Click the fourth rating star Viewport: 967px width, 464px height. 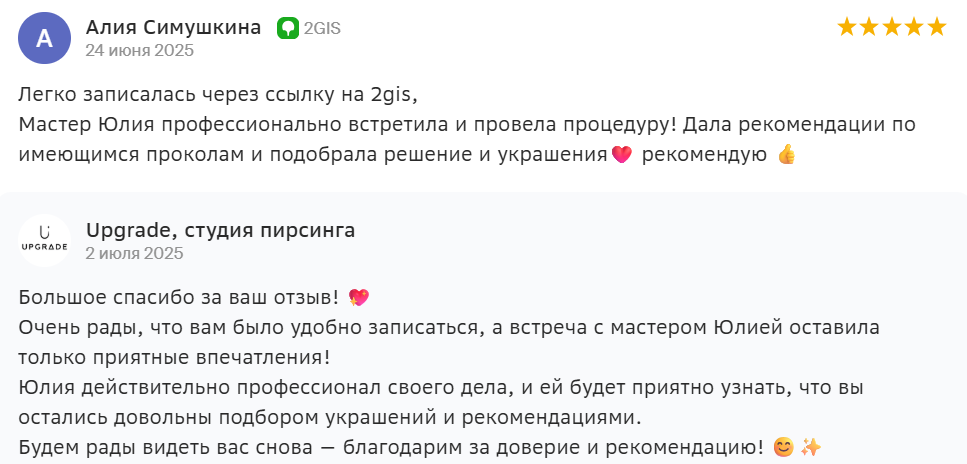914,27
